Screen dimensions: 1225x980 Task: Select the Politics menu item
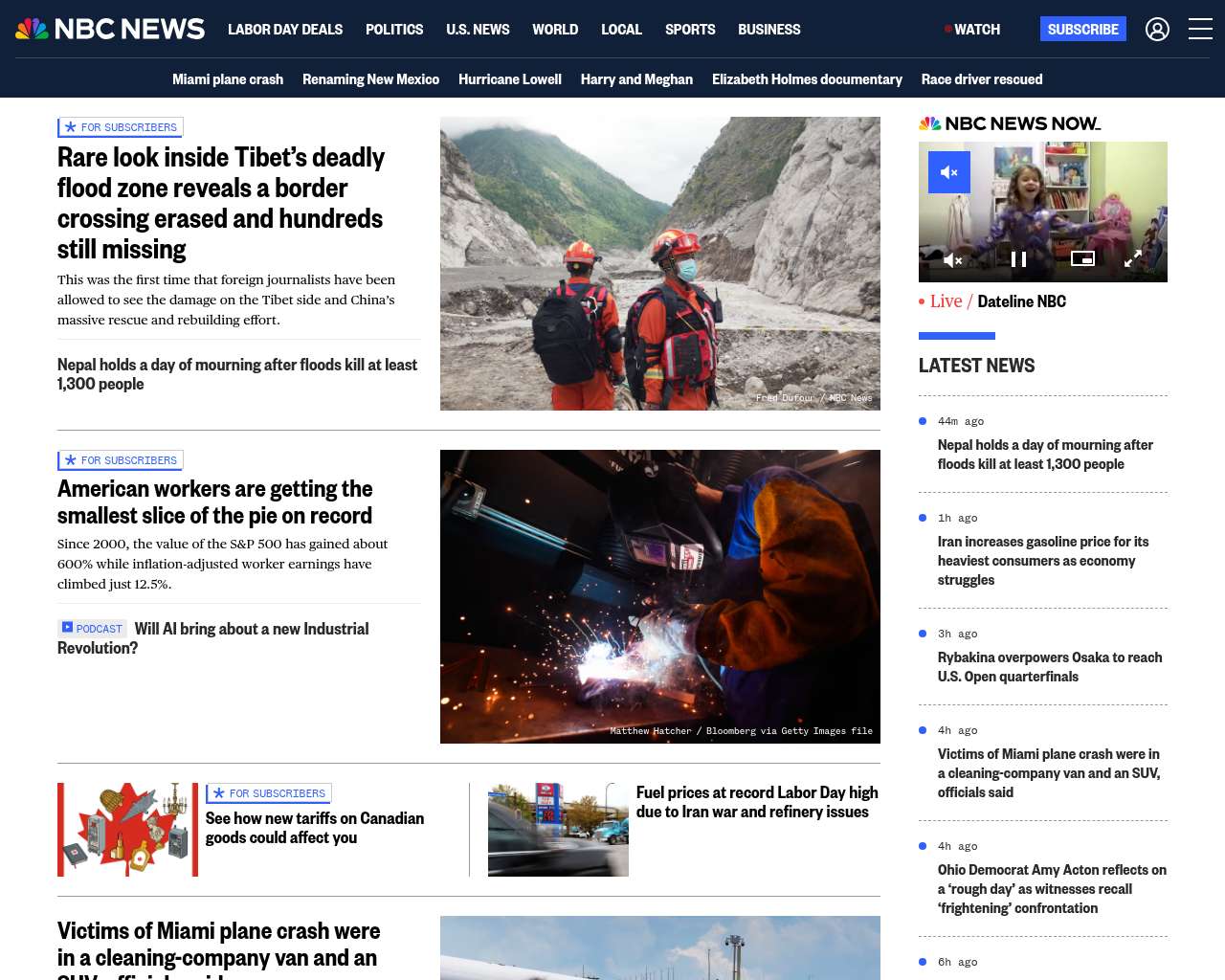point(394,30)
